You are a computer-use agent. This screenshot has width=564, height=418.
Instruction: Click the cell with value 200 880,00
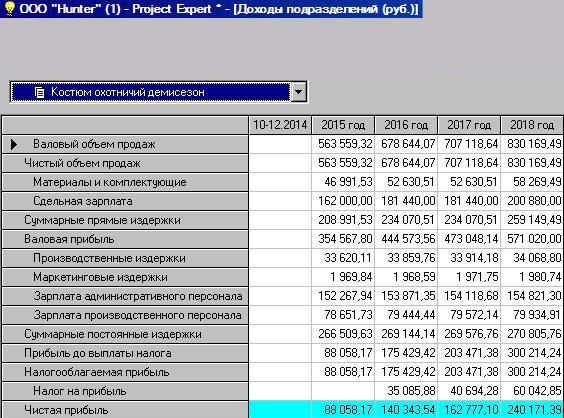[x=532, y=201]
